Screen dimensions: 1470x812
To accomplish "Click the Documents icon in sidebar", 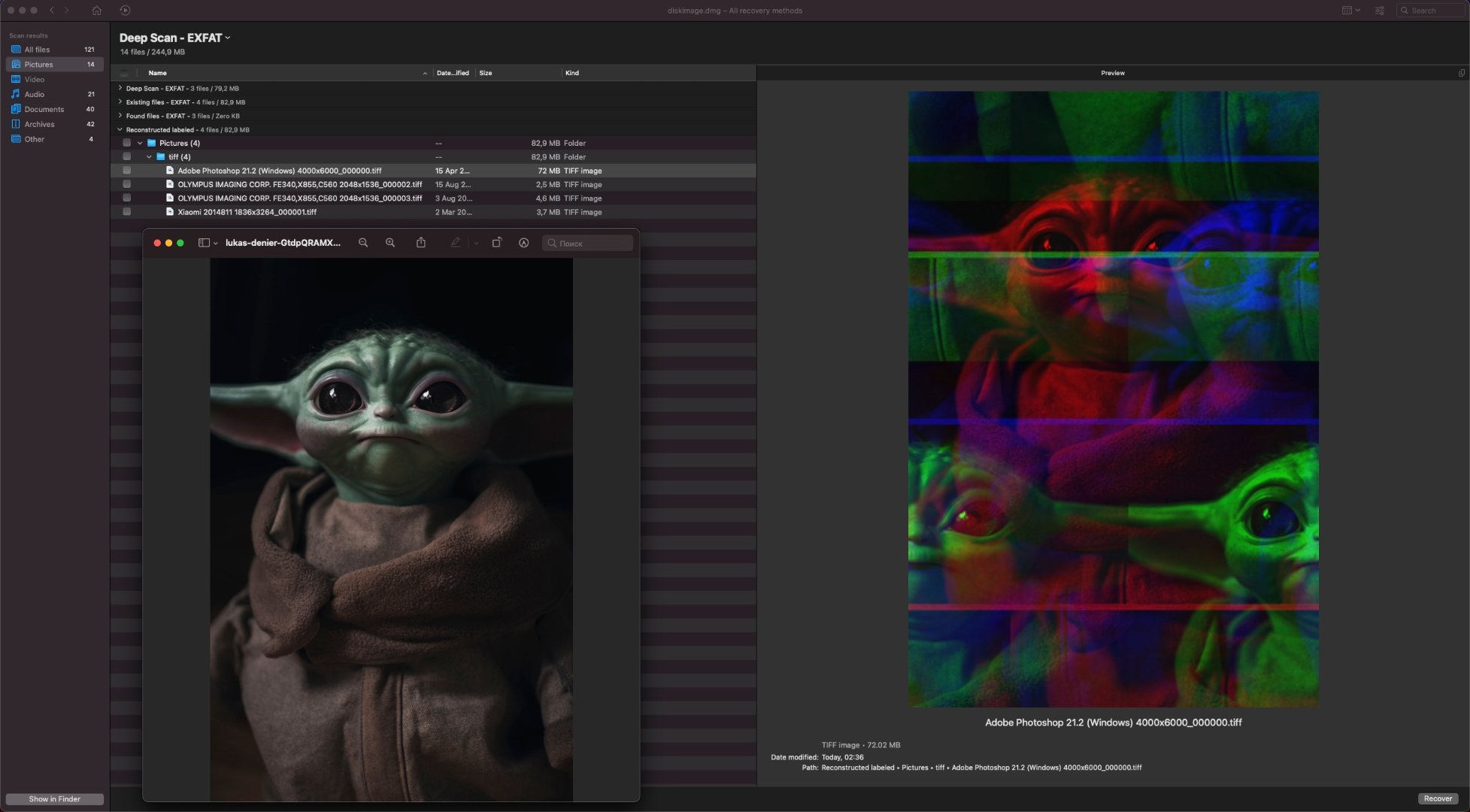I will tap(15, 109).
